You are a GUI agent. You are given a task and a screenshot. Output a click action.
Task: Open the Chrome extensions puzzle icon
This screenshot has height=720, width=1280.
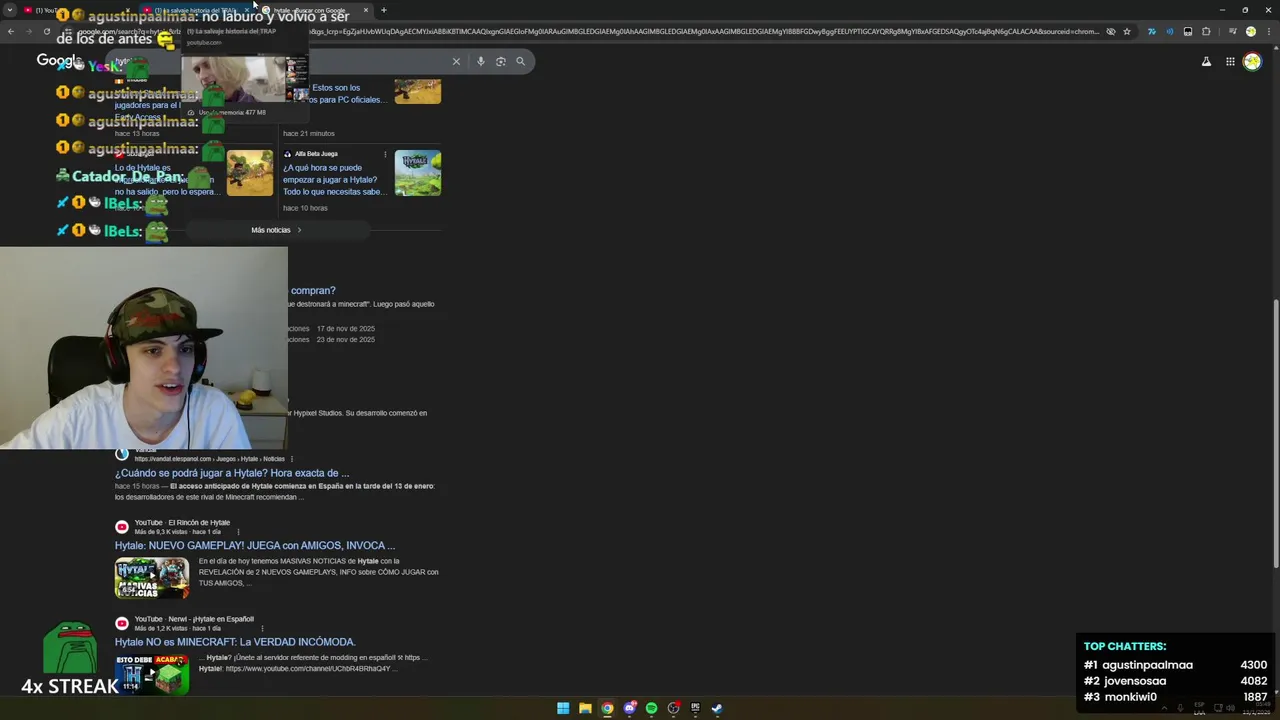click(1206, 31)
